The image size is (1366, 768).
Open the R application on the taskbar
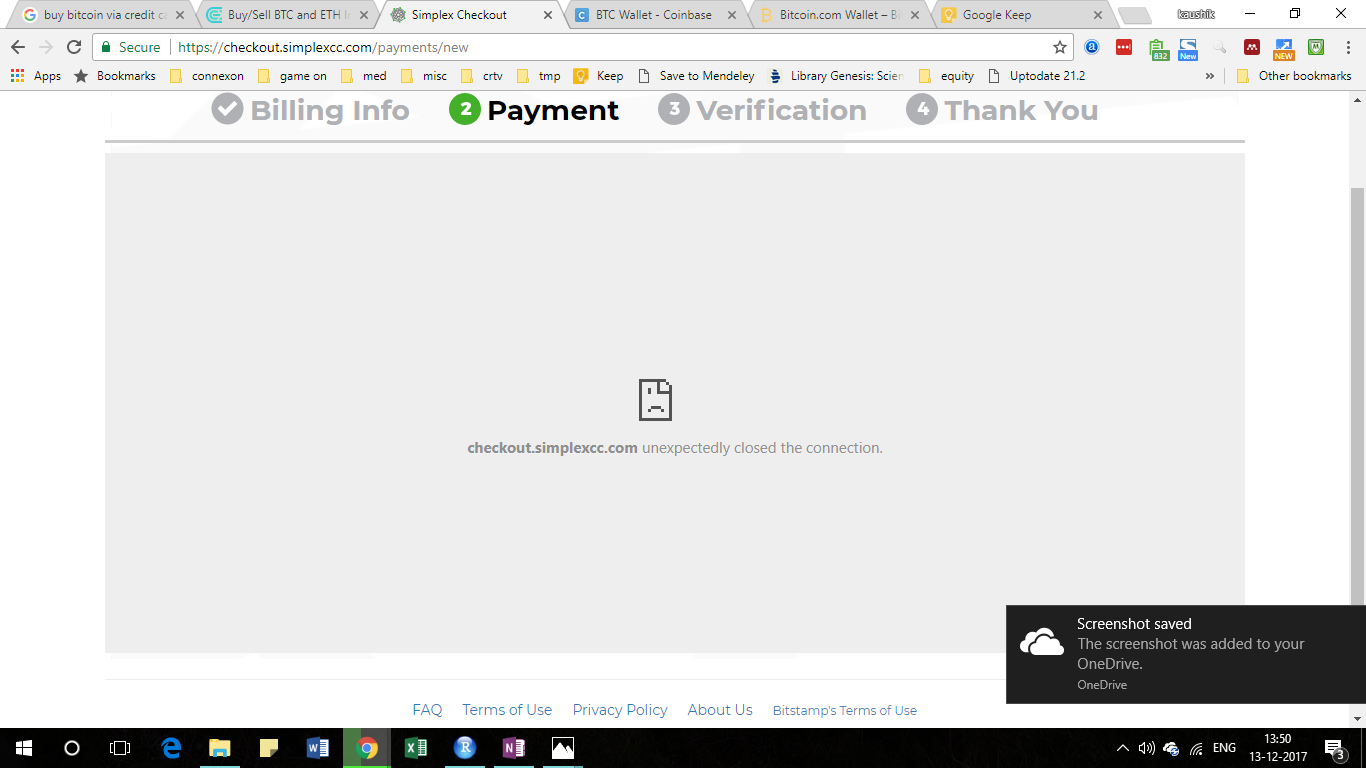pyautogui.click(x=465, y=748)
